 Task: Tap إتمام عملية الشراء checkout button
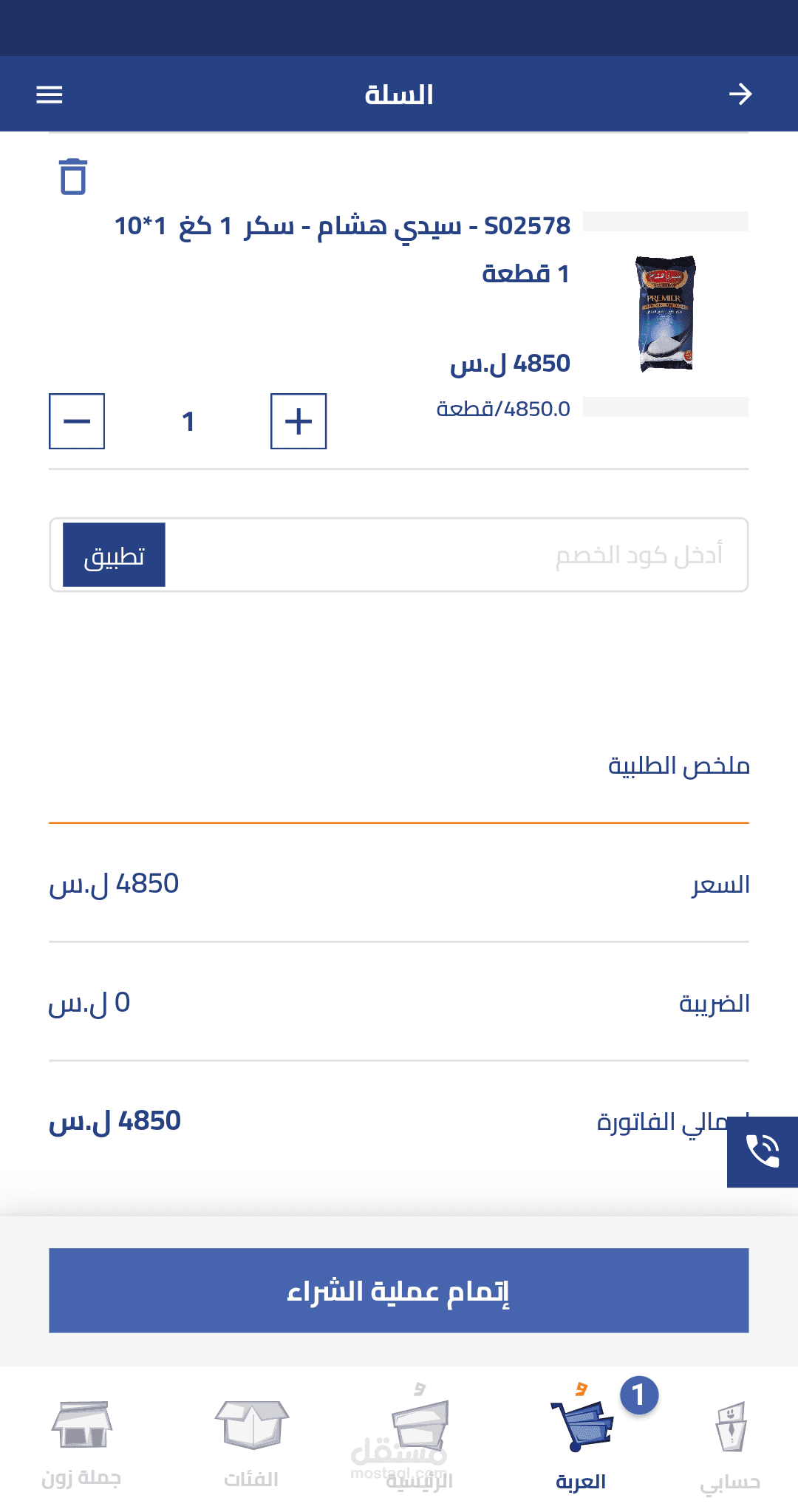point(399,1290)
